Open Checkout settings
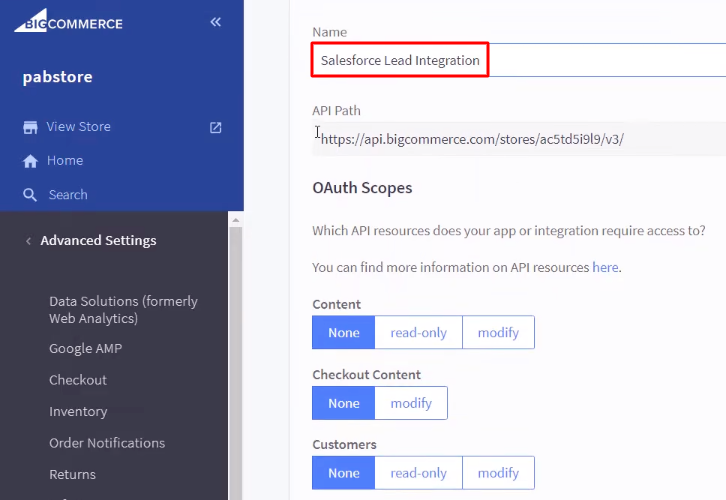 tap(78, 380)
